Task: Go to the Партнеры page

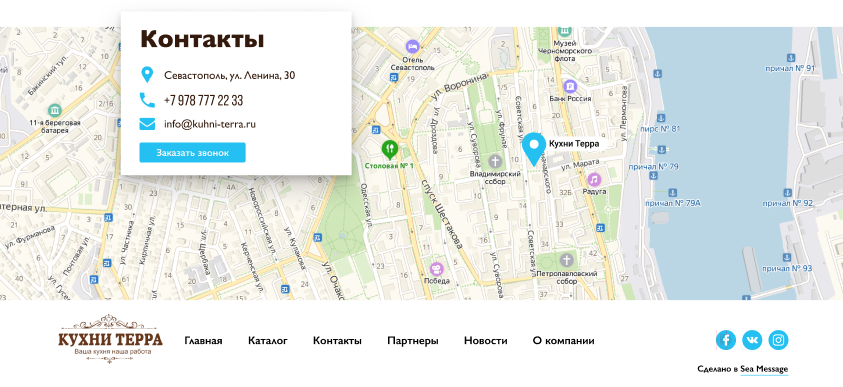Action: (413, 341)
